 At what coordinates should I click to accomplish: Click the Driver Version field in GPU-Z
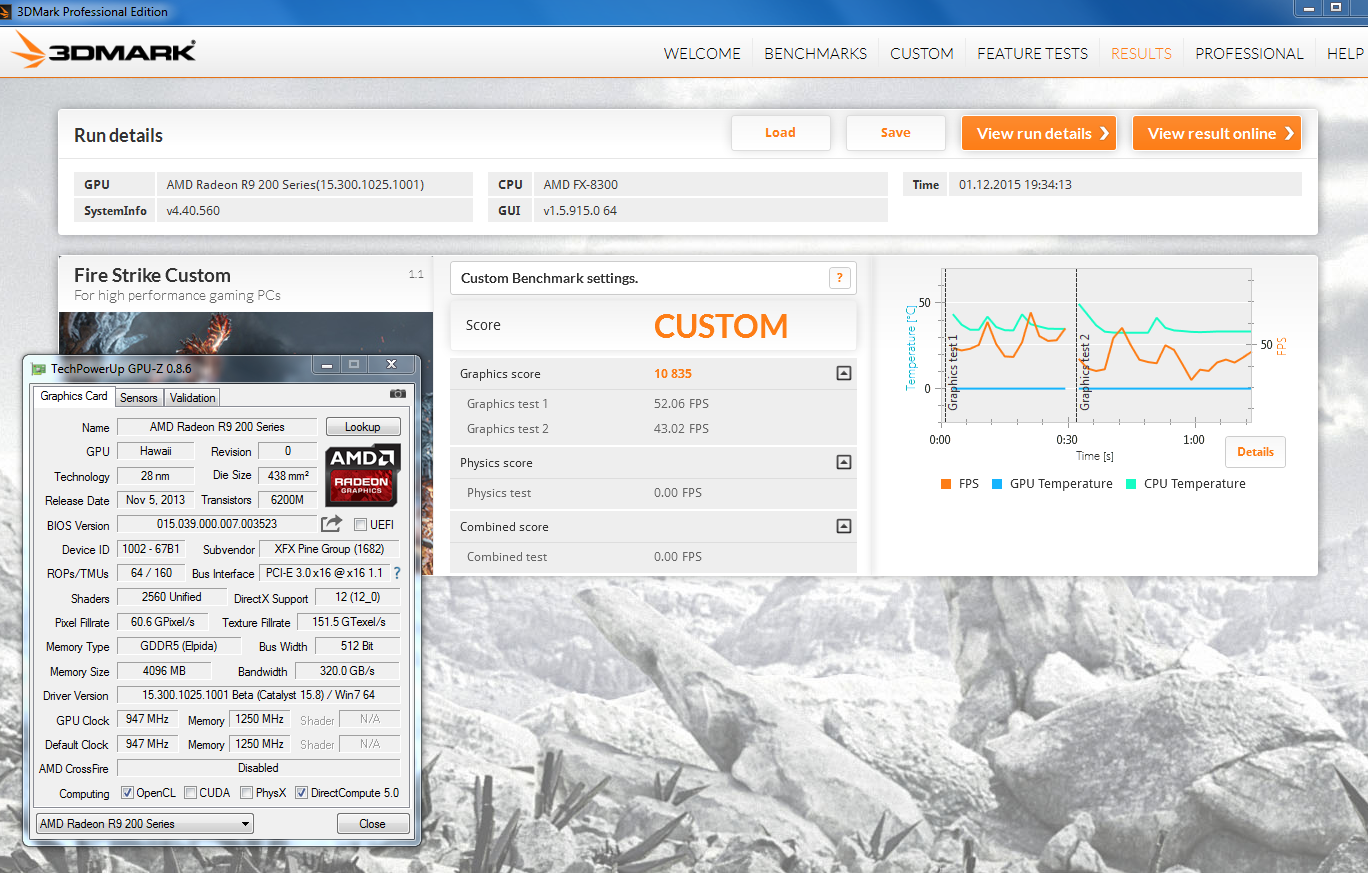pos(259,695)
